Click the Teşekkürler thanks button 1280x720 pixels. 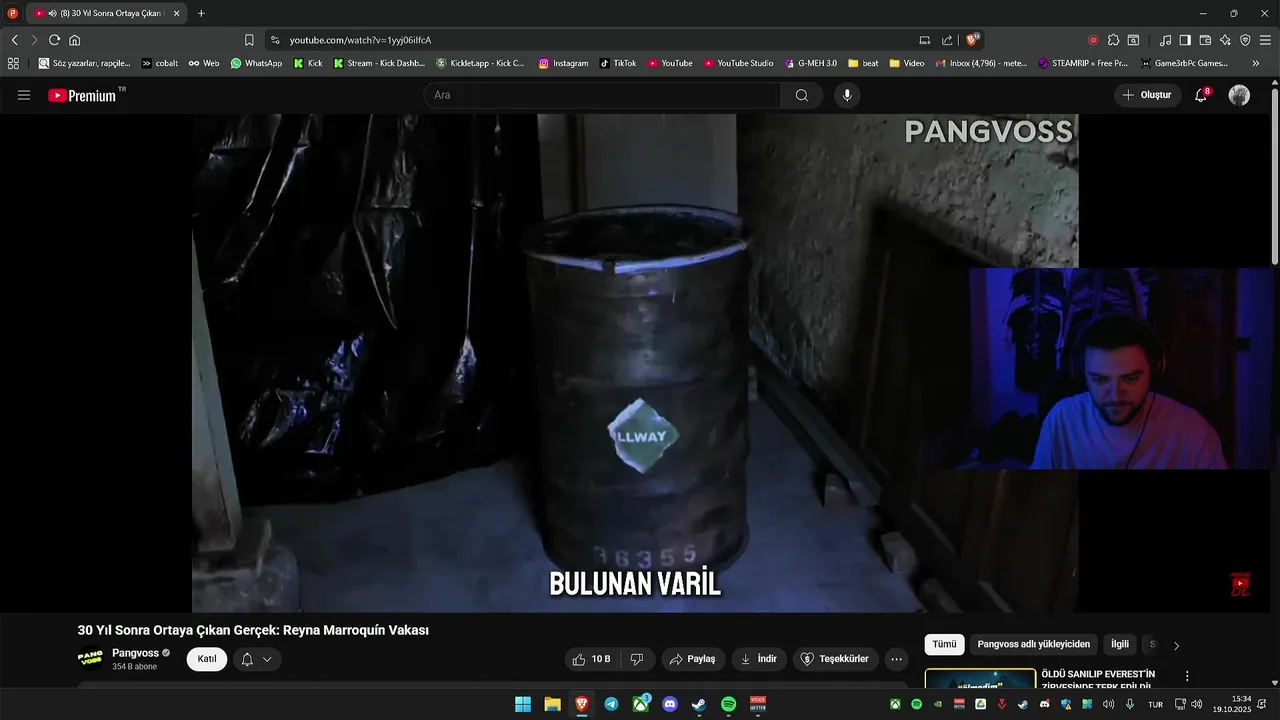click(x=836, y=659)
